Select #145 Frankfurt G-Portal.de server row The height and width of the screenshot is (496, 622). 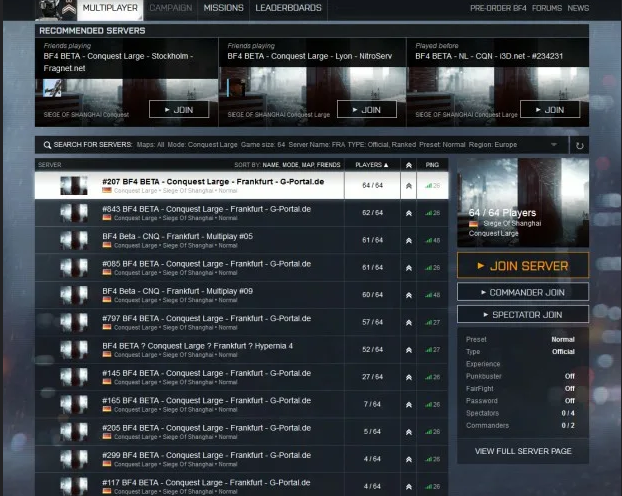point(242,377)
